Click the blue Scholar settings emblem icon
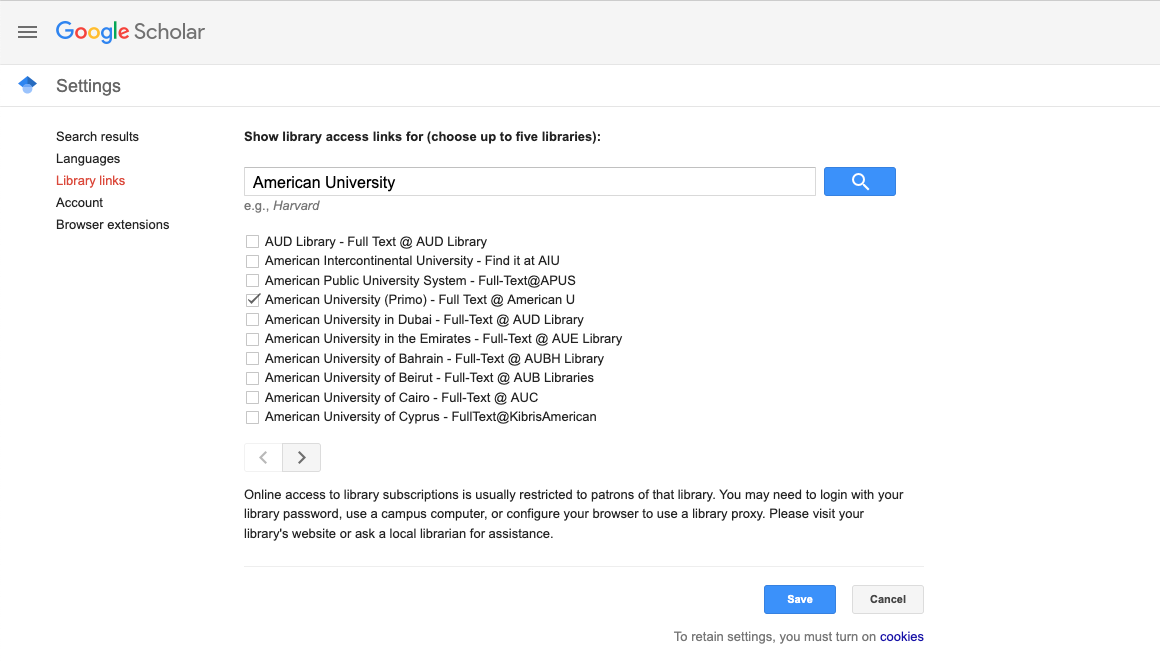Image resolution: width=1160 pixels, height=665 pixels. pos(27,85)
